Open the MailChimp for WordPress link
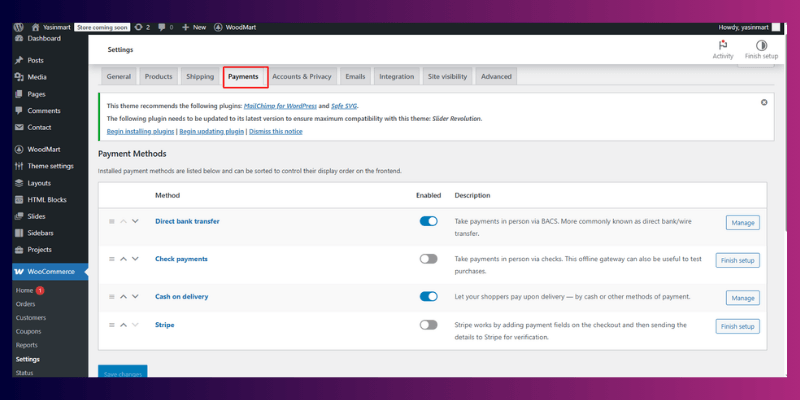This screenshot has width=800, height=400. (280, 106)
